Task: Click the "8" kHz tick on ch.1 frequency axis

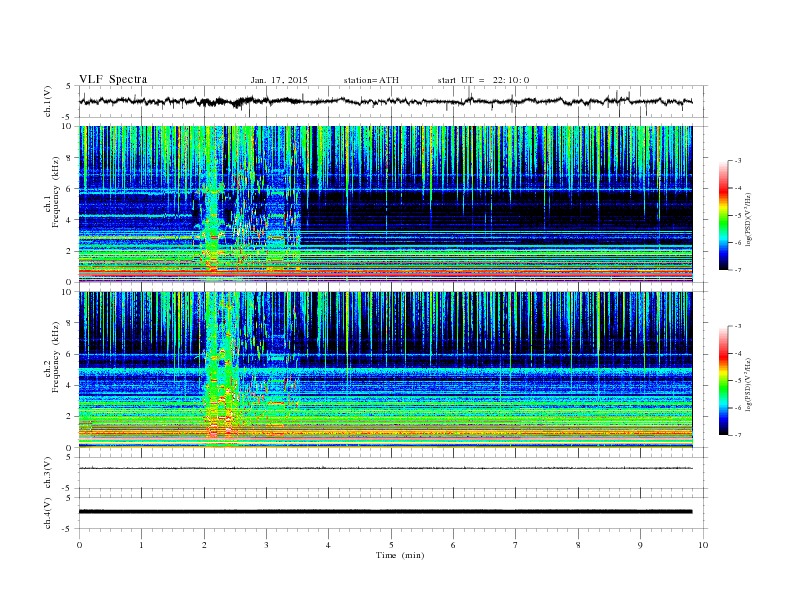Action: (70, 158)
